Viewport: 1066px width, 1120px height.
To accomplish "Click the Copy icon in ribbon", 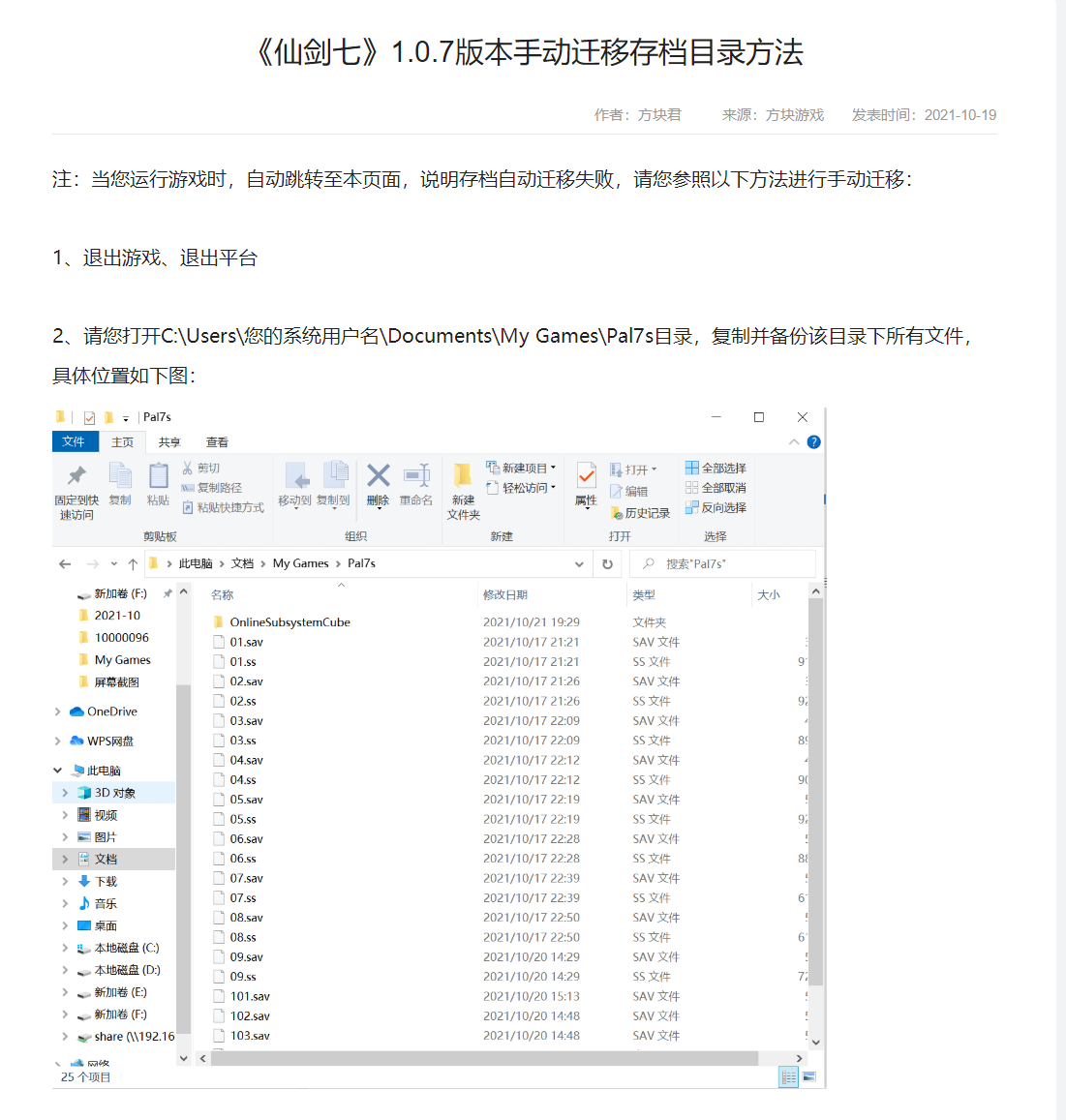I will click(120, 475).
